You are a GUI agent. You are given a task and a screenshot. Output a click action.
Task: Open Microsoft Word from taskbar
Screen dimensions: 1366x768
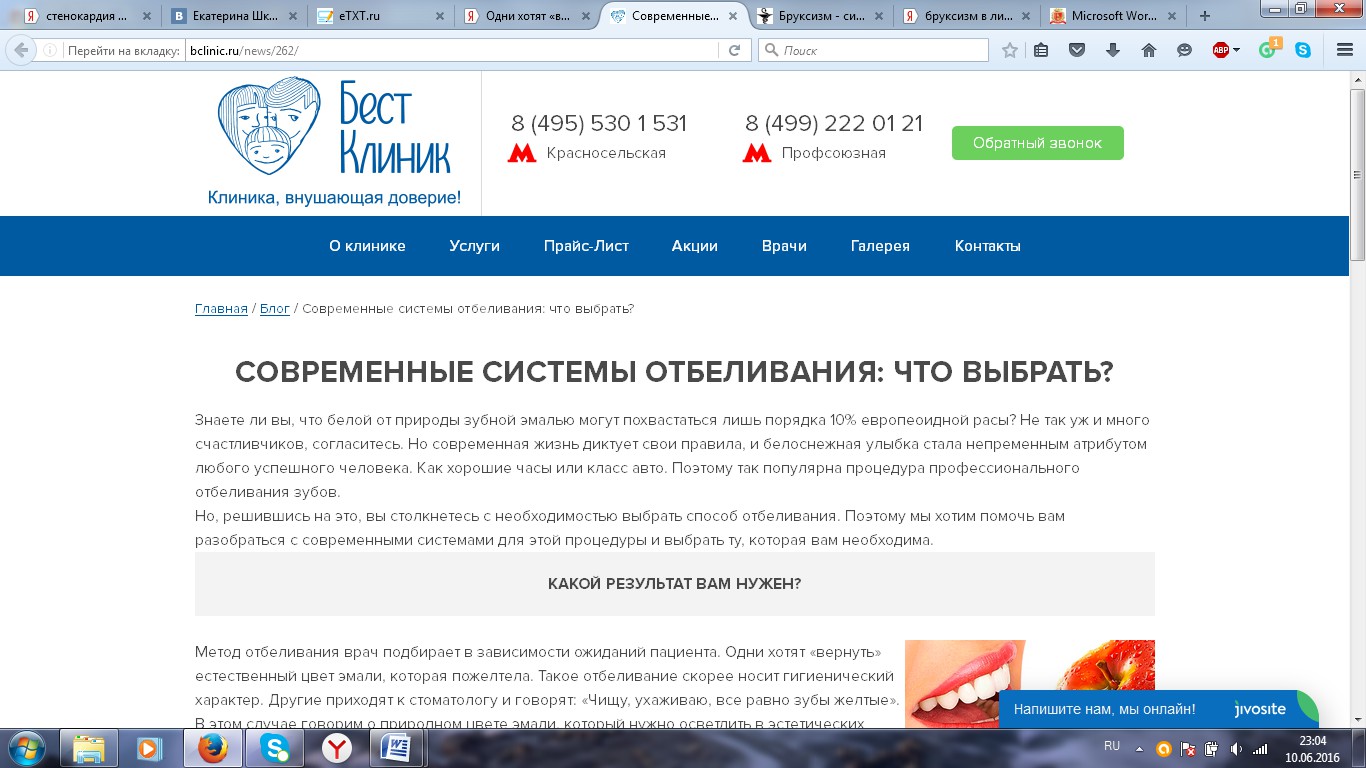coord(397,748)
